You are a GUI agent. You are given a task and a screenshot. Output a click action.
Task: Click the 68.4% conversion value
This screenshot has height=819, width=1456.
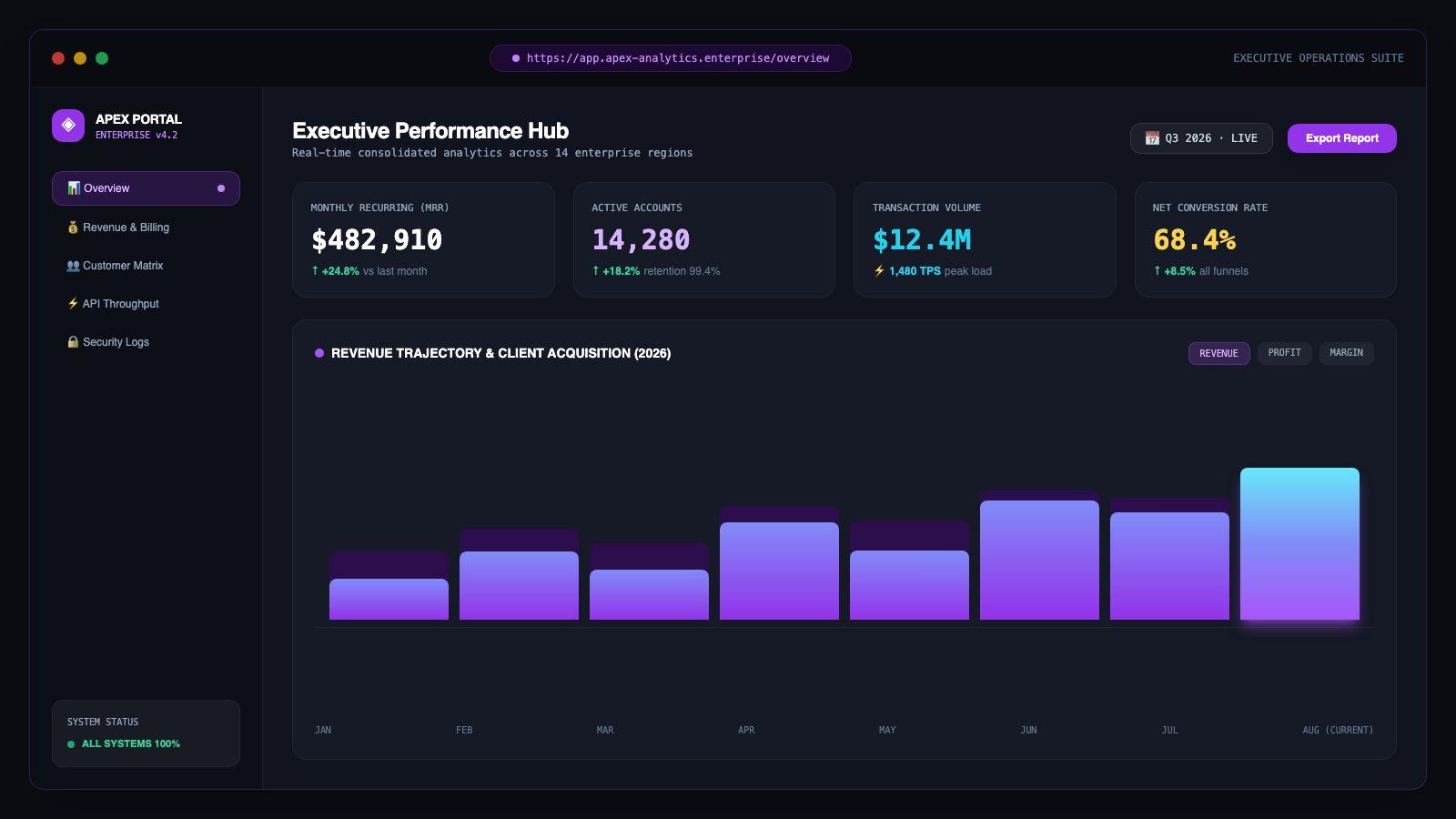(x=1194, y=240)
